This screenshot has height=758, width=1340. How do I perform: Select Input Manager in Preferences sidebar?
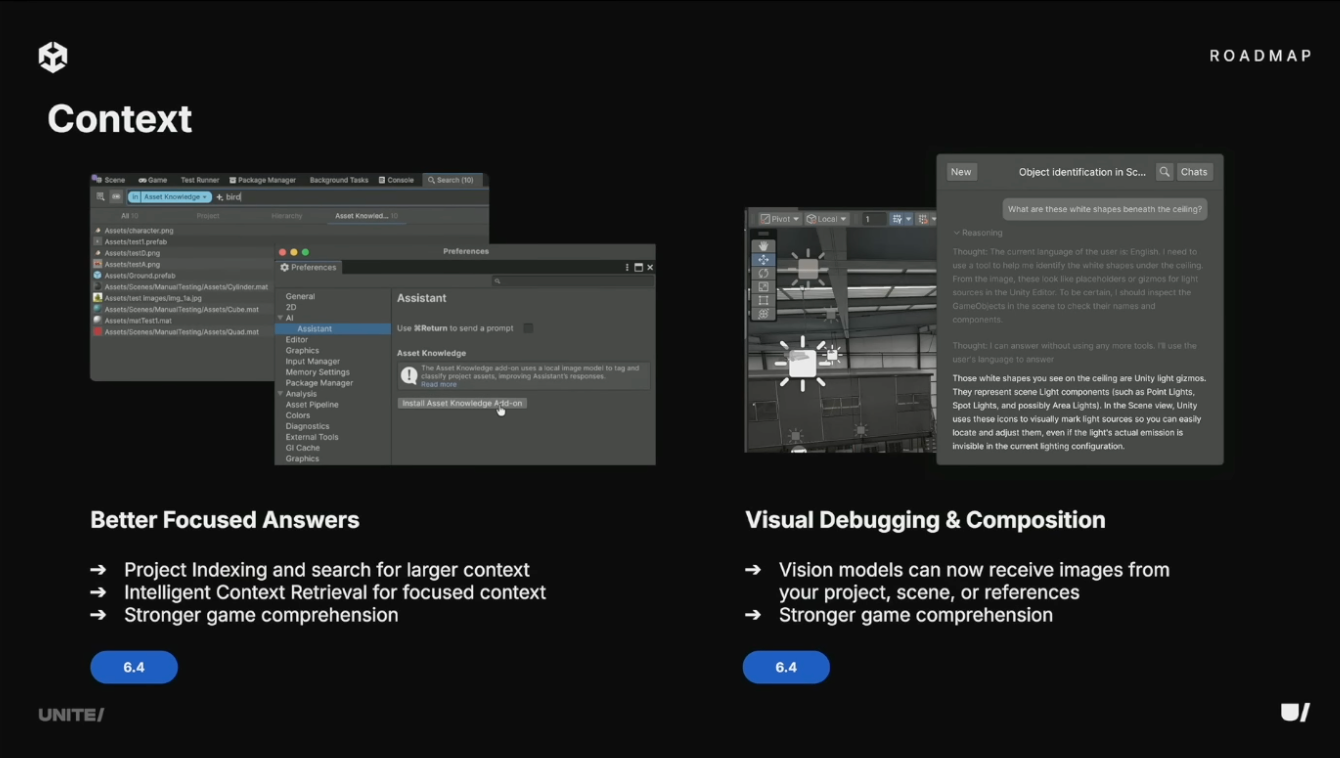313,361
